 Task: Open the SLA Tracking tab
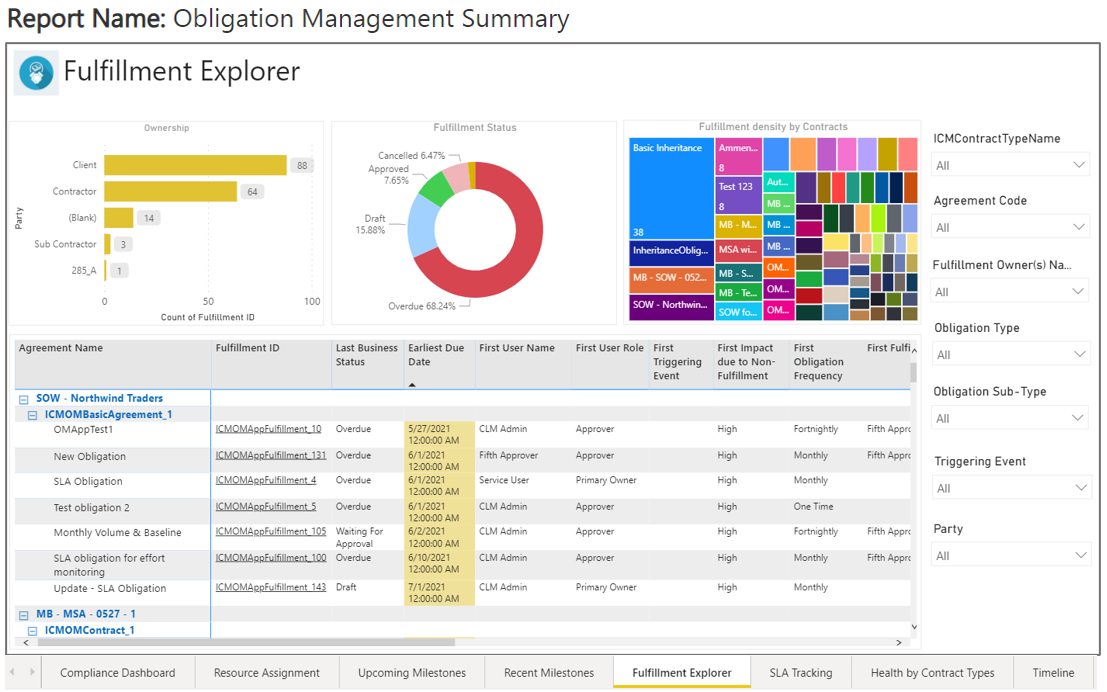pyautogui.click(x=800, y=673)
